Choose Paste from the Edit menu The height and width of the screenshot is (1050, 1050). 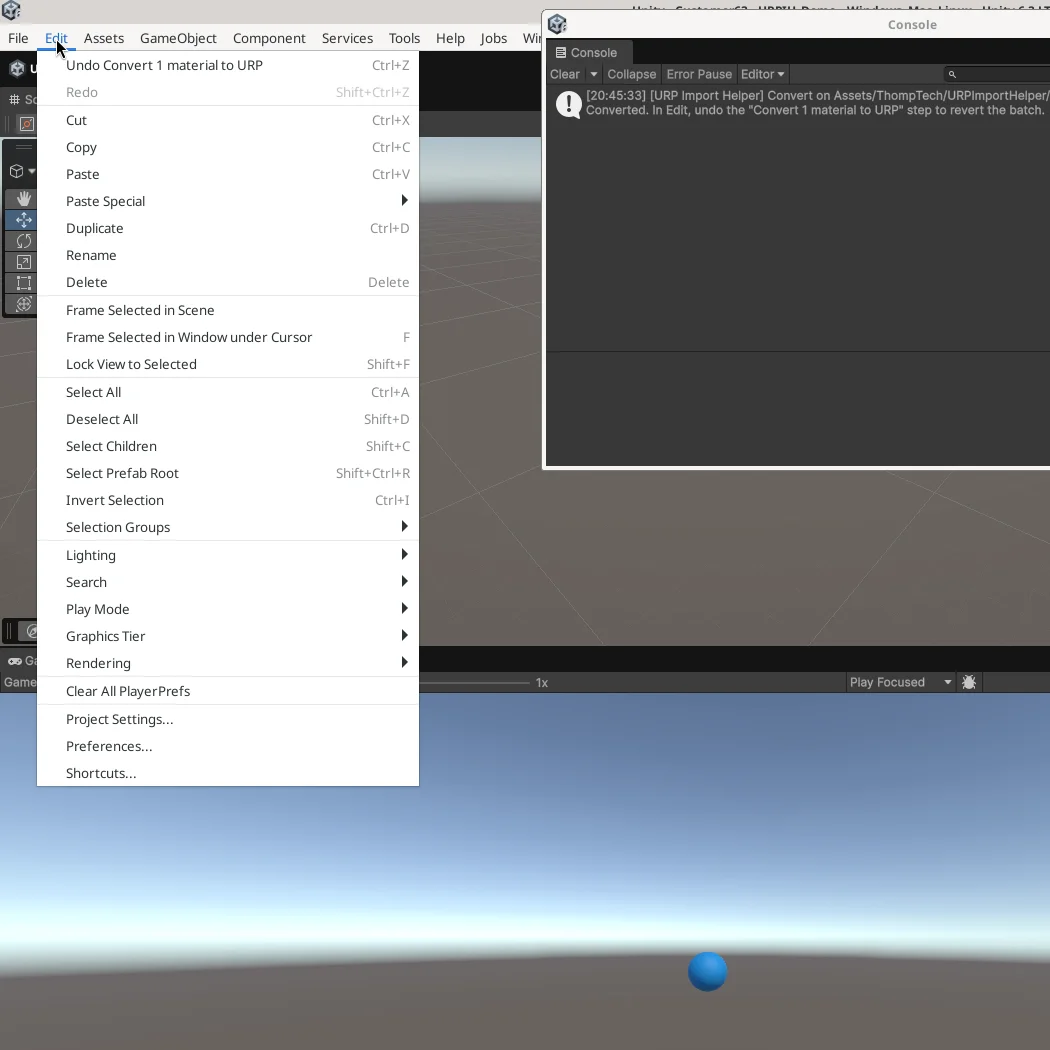pyautogui.click(x=228, y=174)
